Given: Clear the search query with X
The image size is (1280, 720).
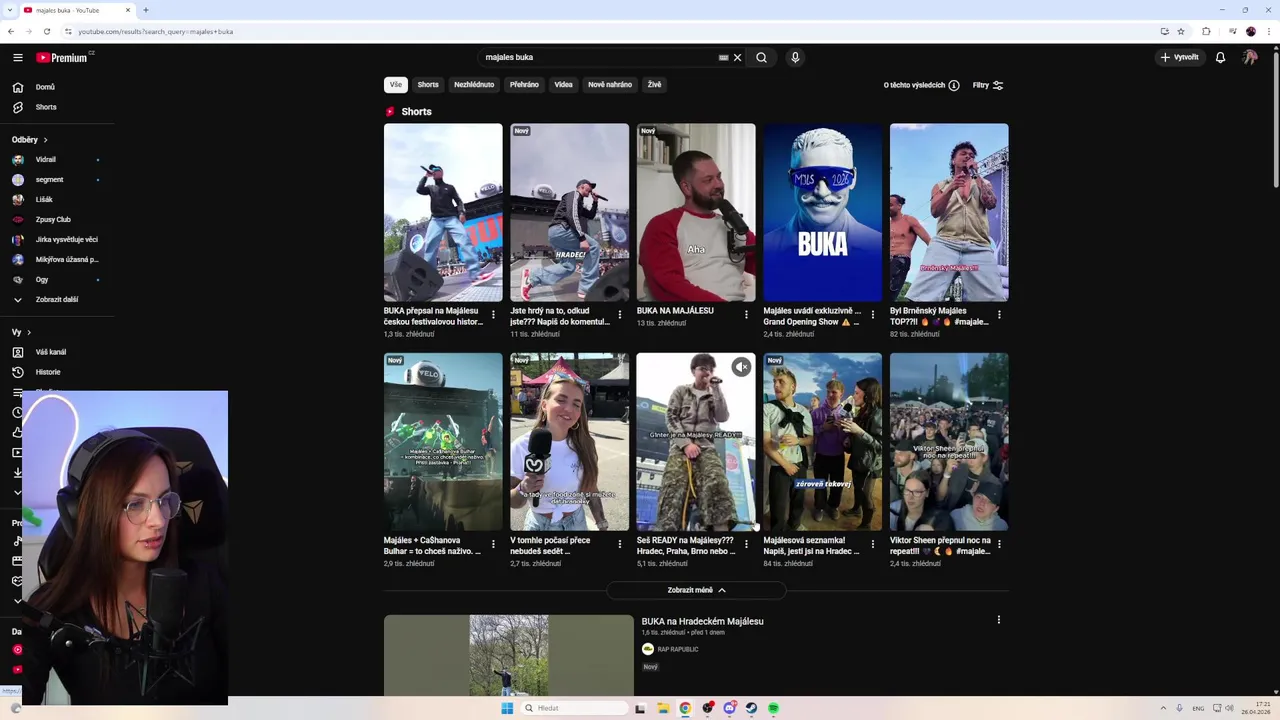Looking at the screenshot, I should click(738, 57).
